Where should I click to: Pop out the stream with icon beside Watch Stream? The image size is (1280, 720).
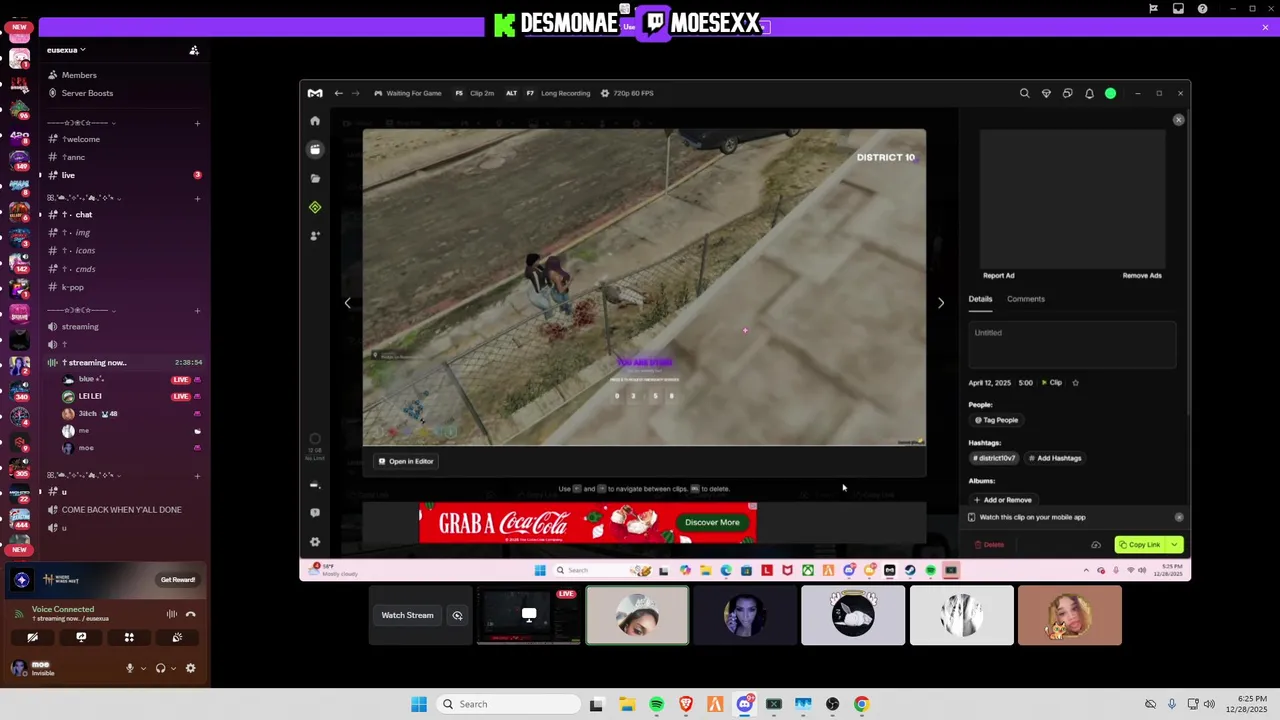pyautogui.click(x=457, y=615)
